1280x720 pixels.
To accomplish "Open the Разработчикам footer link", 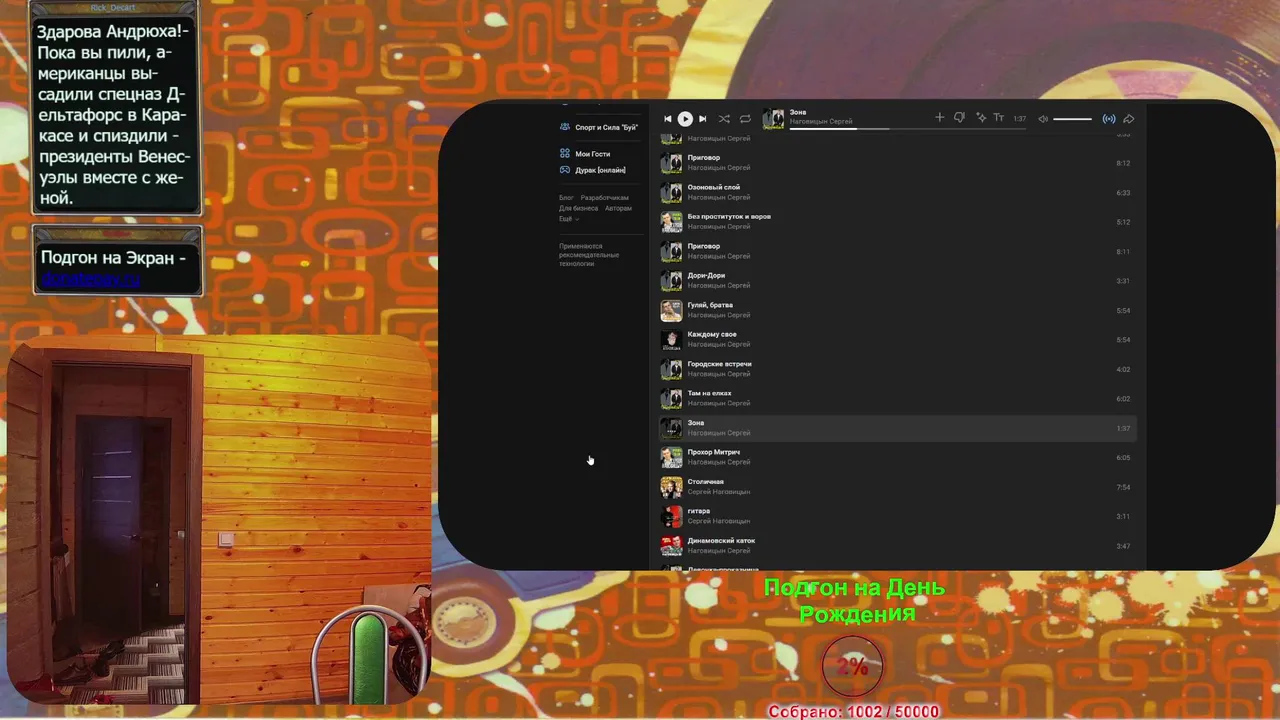I will (605, 198).
